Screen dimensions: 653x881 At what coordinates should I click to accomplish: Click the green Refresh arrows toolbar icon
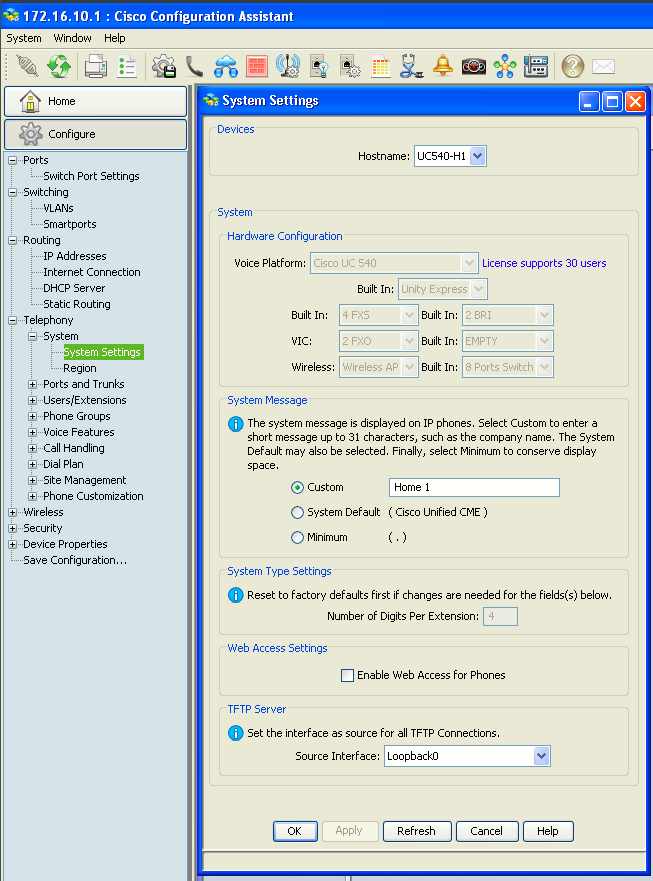point(59,66)
